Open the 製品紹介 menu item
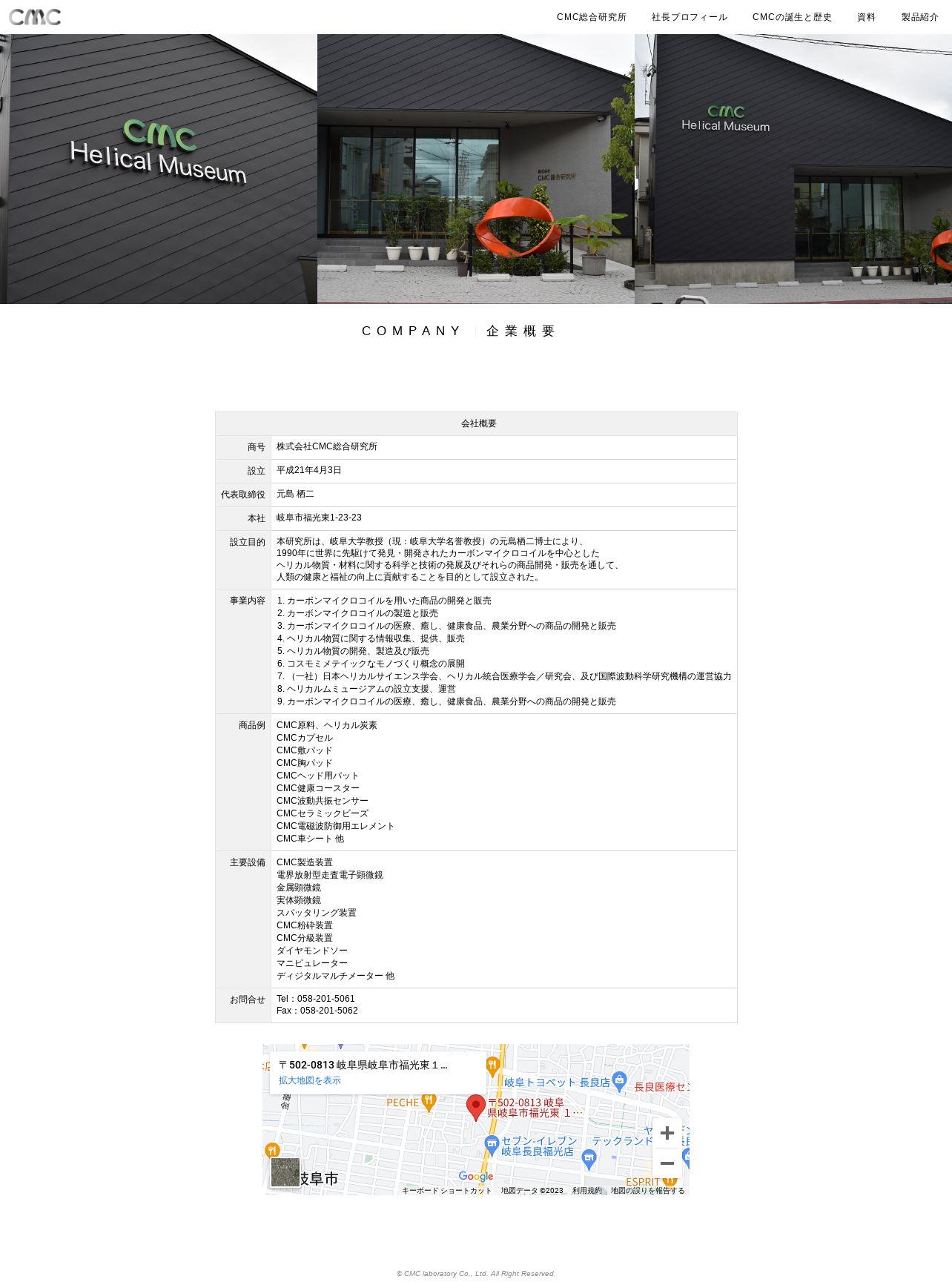The height and width of the screenshot is (1282, 952). (919, 17)
